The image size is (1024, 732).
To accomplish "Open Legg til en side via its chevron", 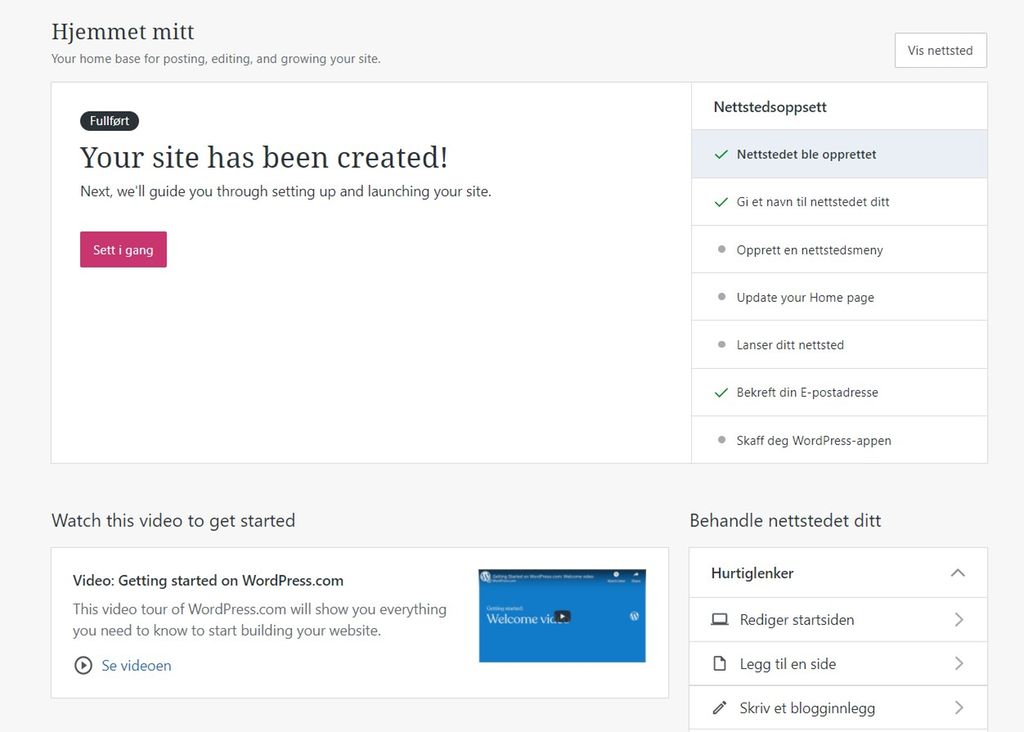I will [x=958, y=663].
